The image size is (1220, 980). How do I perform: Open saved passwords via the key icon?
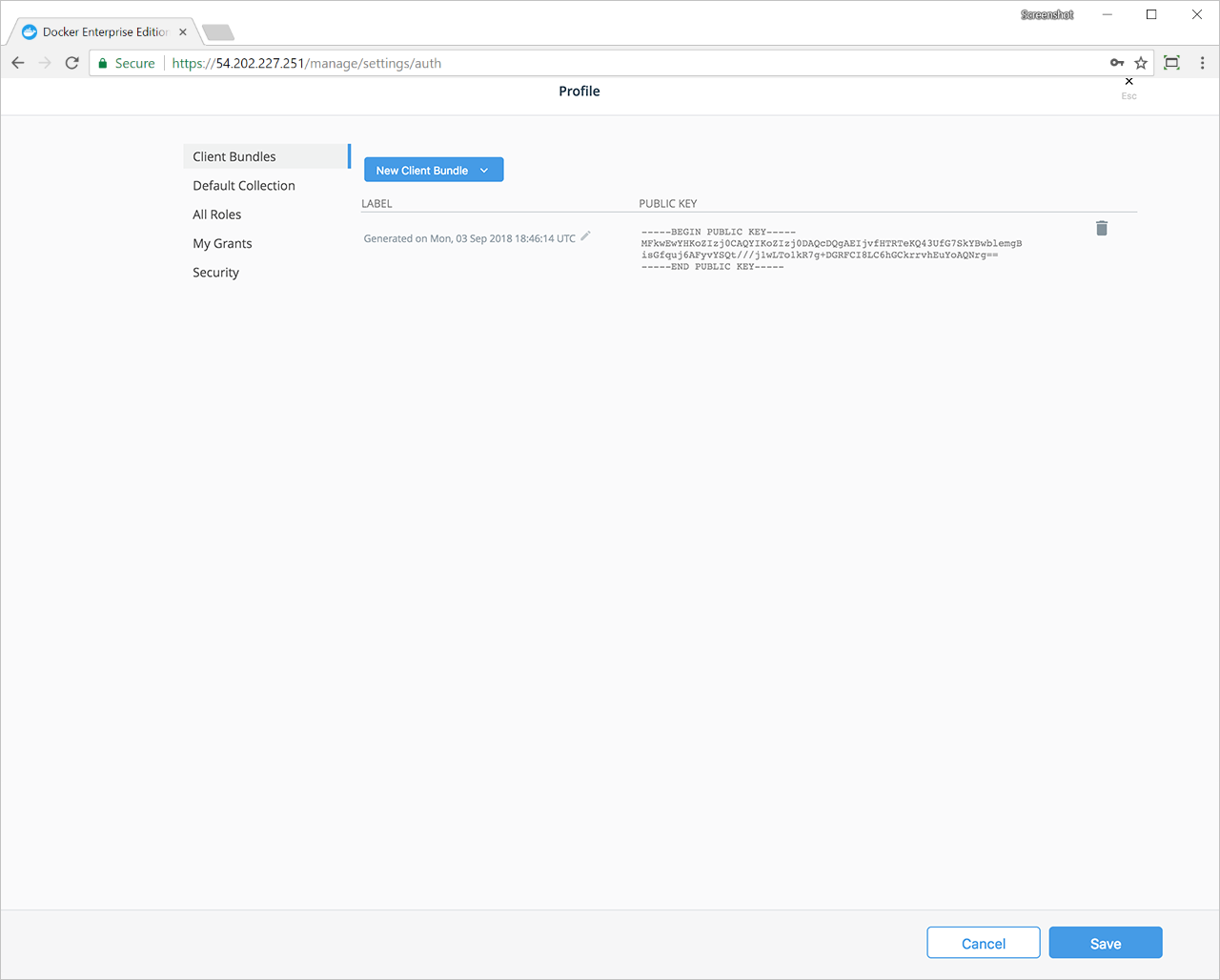pos(1116,62)
